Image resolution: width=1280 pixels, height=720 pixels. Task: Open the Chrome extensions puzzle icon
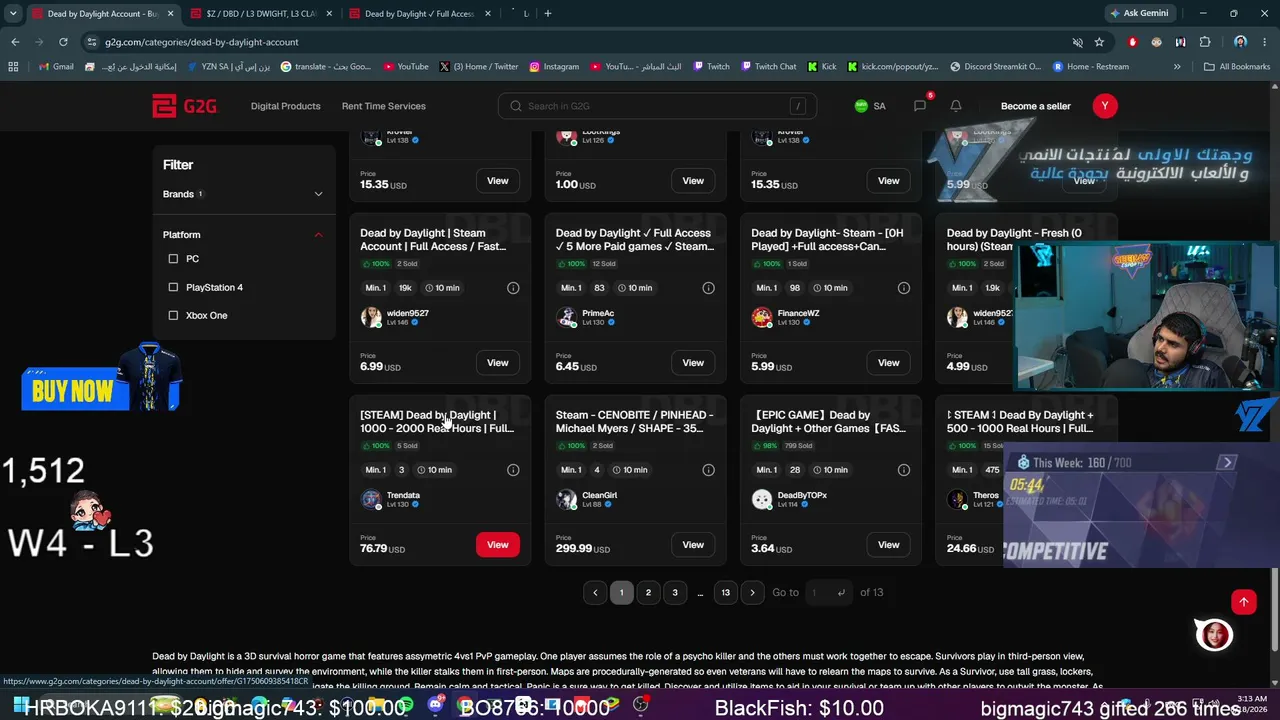pyautogui.click(x=1205, y=42)
